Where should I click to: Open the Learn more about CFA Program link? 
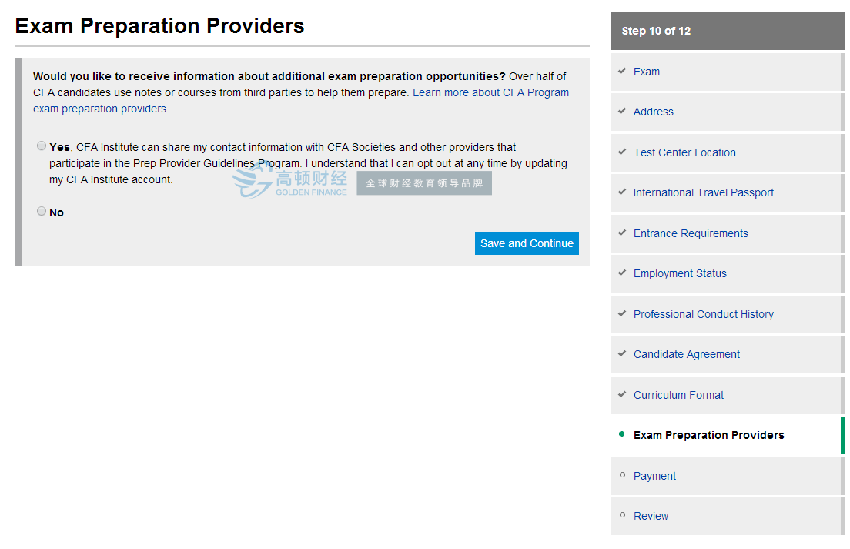[x=490, y=92]
